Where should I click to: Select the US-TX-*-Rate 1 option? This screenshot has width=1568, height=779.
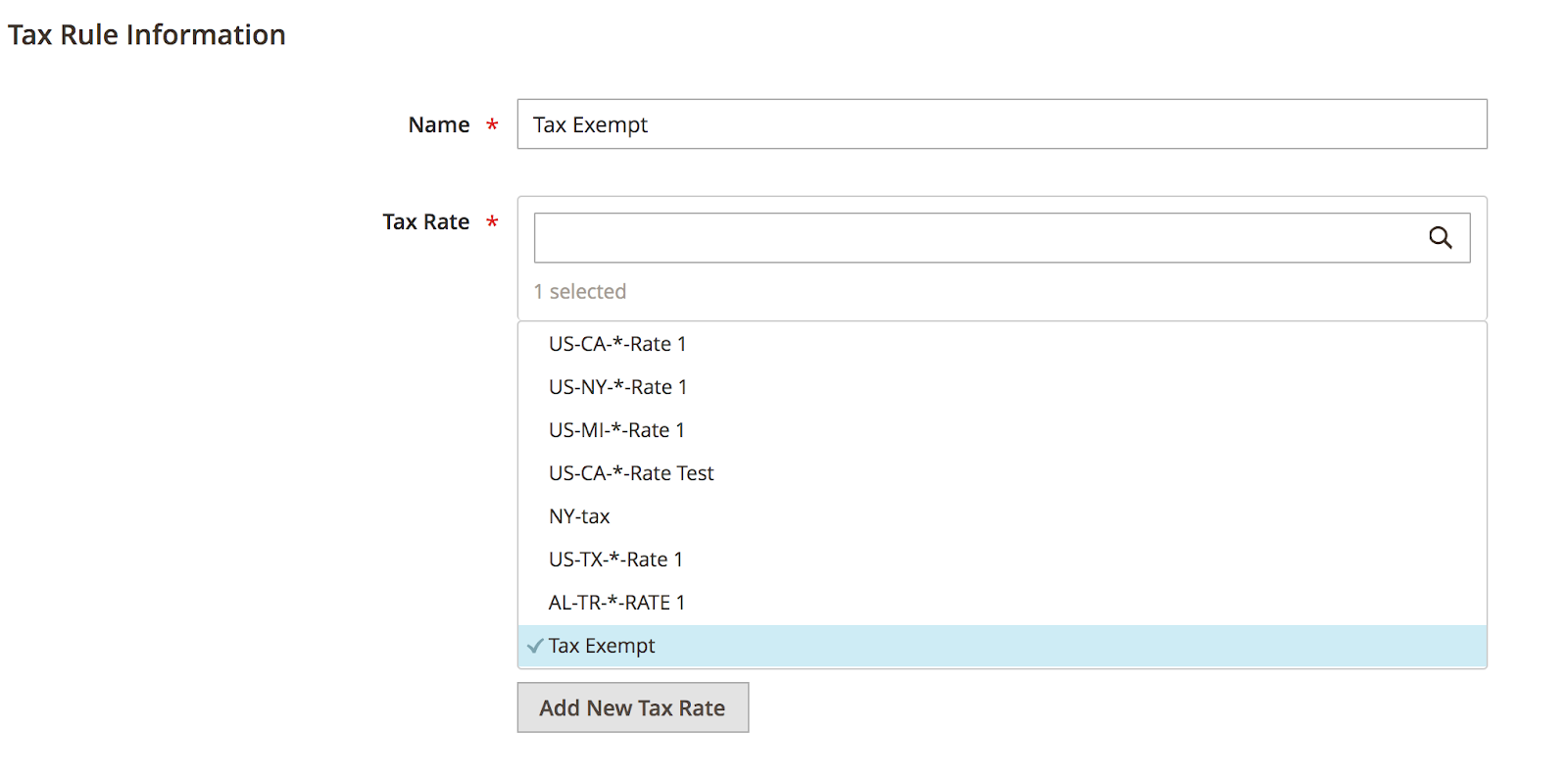[x=1002, y=560]
